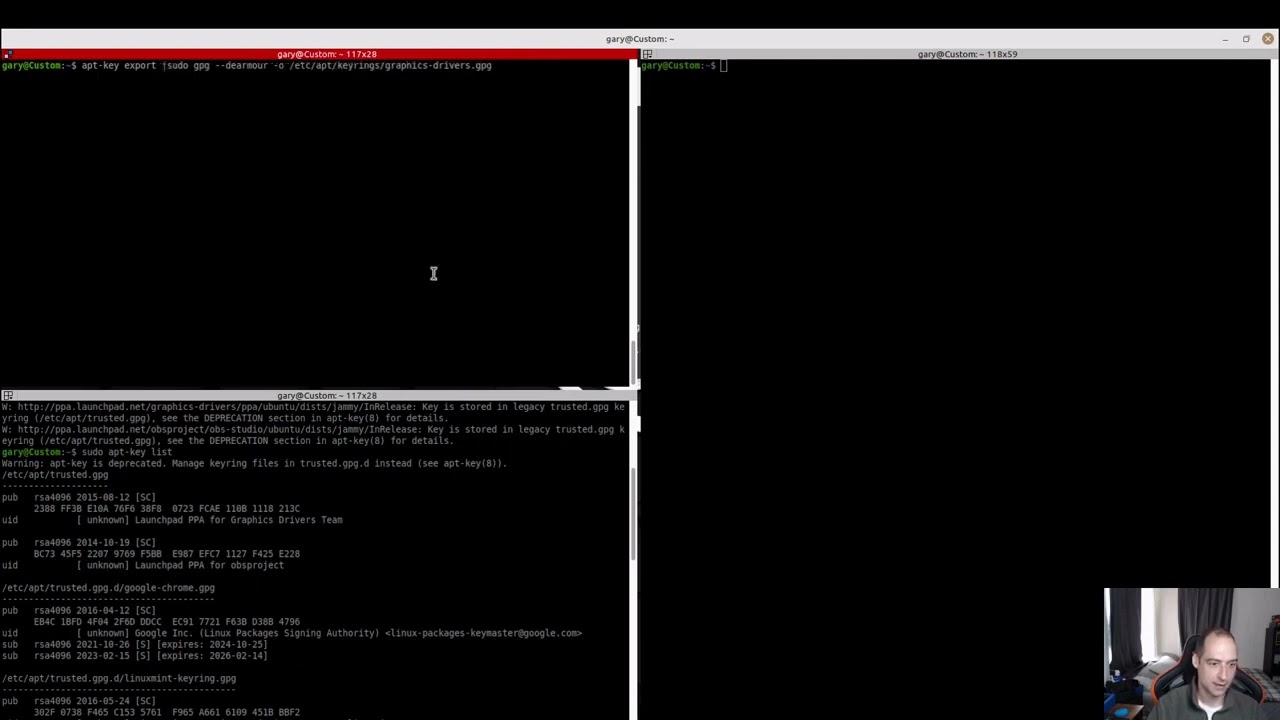Screen dimensions: 1280x720
Task: Click sub key line expiring 2026-02-14
Action: pyautogui.click(x=134, y=656)
